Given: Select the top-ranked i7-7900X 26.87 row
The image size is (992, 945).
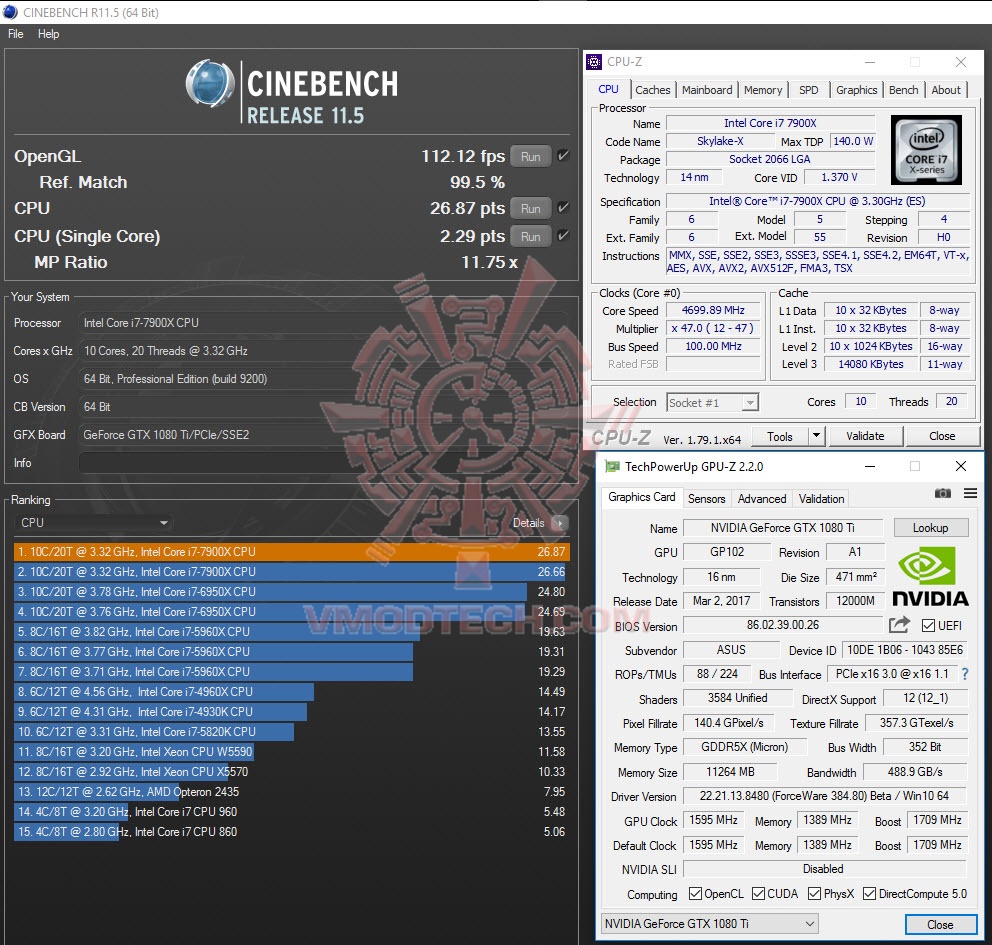Looking at the screenshot, I should (x=292, y=552).
